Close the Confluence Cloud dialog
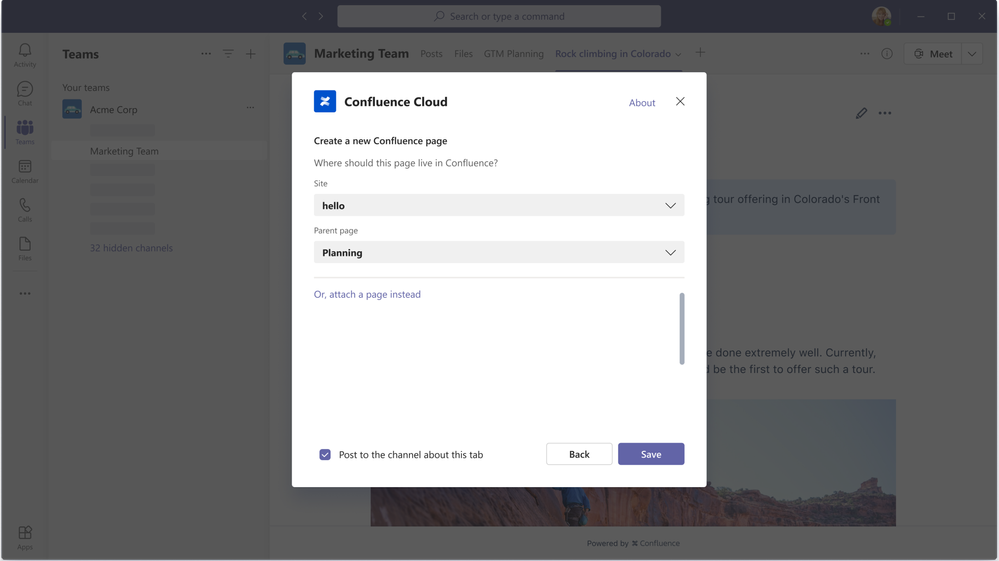 click(x=680, y=101)
